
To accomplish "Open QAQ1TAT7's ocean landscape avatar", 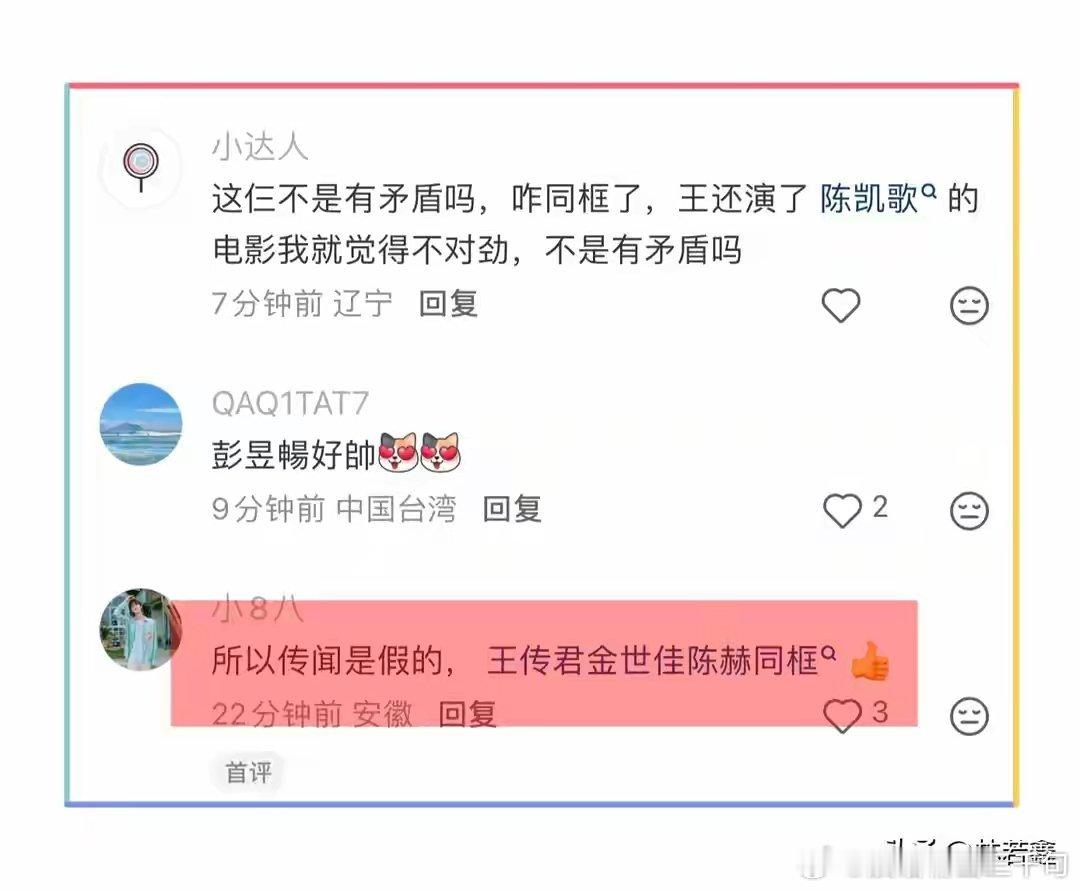I will pyautogui.click(x=141, y=424).
